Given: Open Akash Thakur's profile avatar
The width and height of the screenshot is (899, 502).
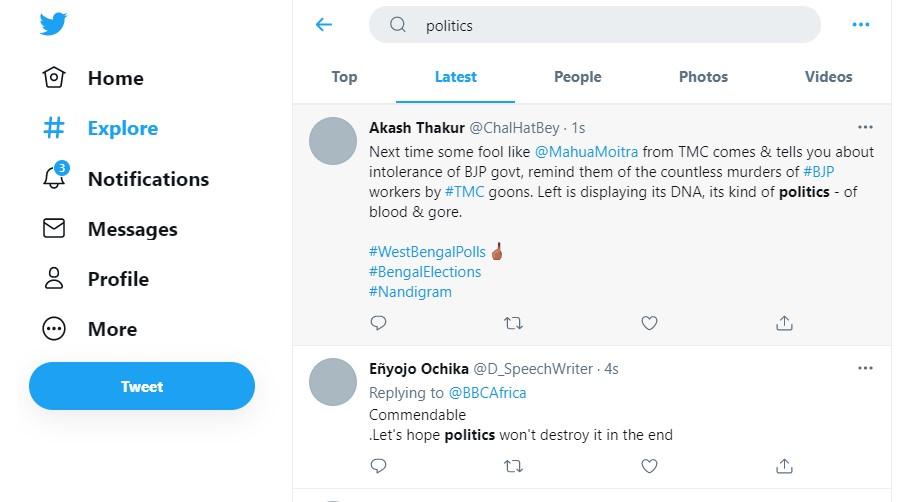Looking at the screenshot, I should coord(333,141).
